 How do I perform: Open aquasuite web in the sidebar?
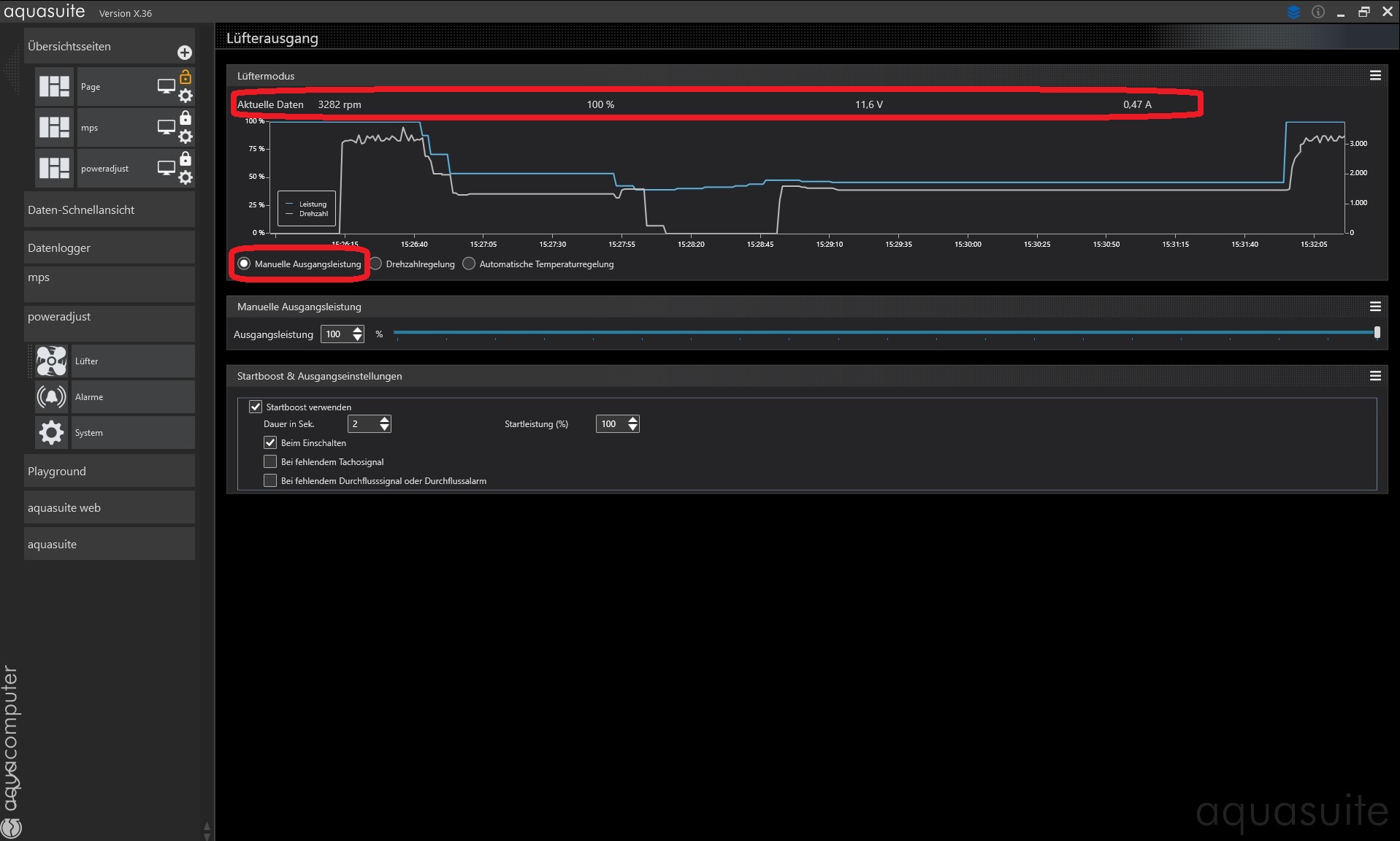click(x=110, y=507)
